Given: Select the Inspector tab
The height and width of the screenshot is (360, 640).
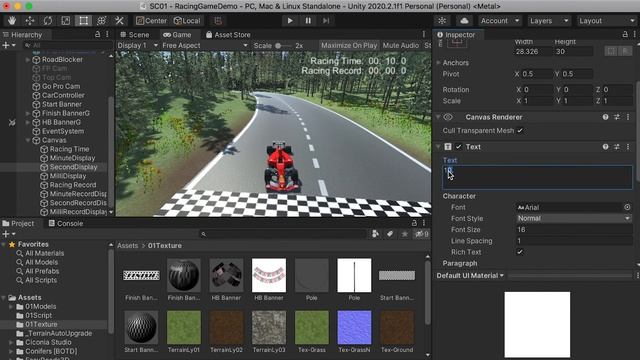Looking at the screenshot, I should click(x=456, y=35).
